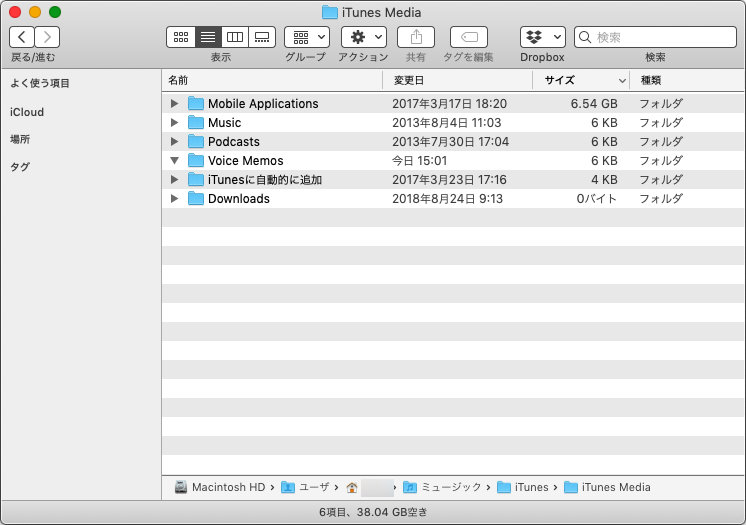Click the iTunes Media title bar folder icon
The width and height of the screenshot is (746, 525).
click(330, 12)
